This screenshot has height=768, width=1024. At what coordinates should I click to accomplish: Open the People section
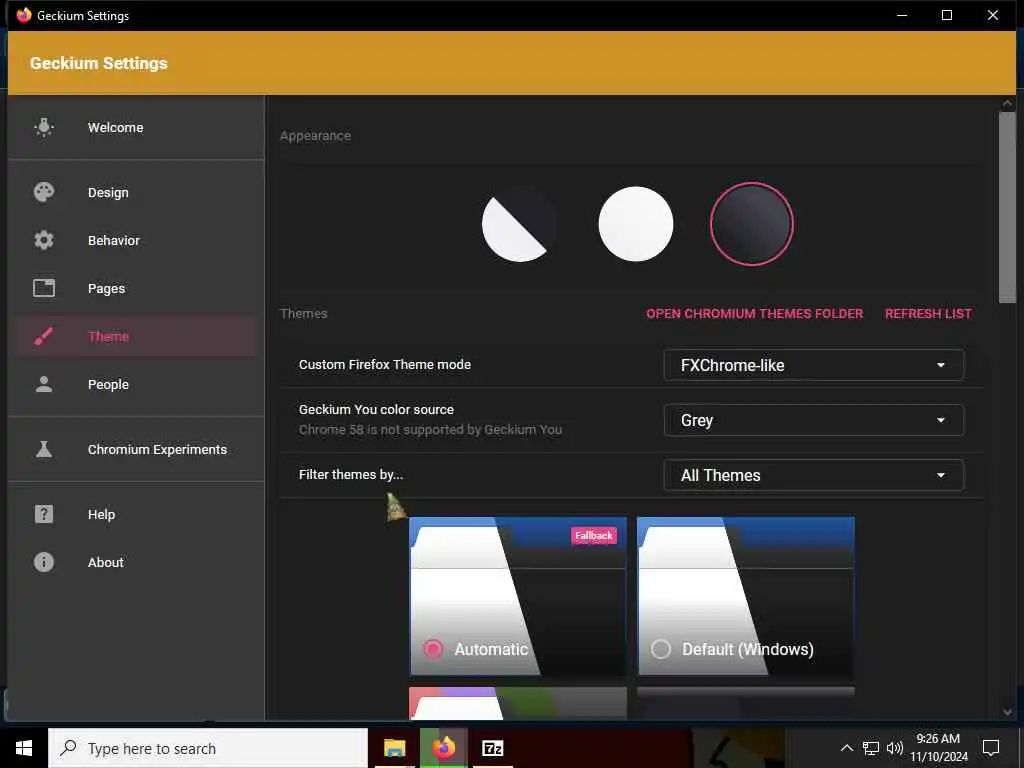tap(136, 384)
